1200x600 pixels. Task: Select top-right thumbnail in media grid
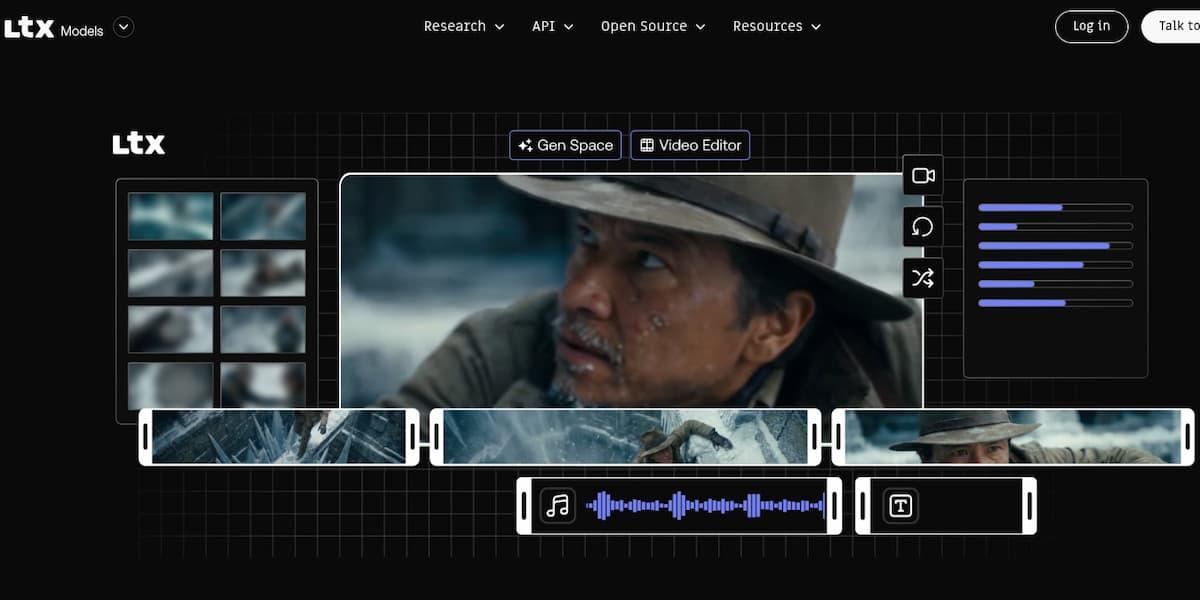pos(263,216)
